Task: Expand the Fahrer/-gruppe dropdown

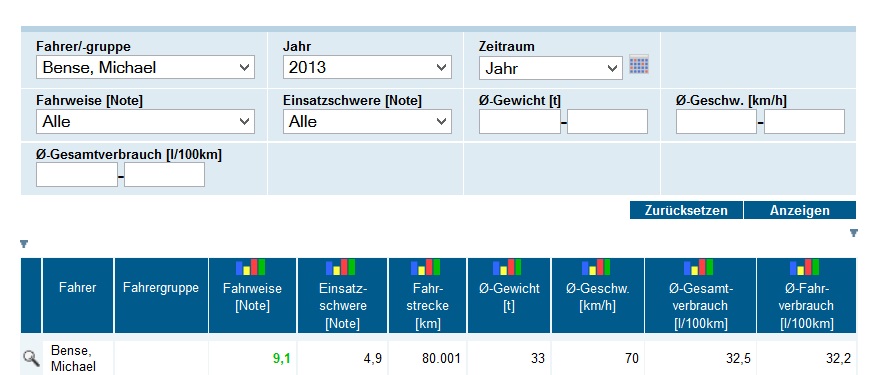Action: pyautogui.click(x=145, y=68)
